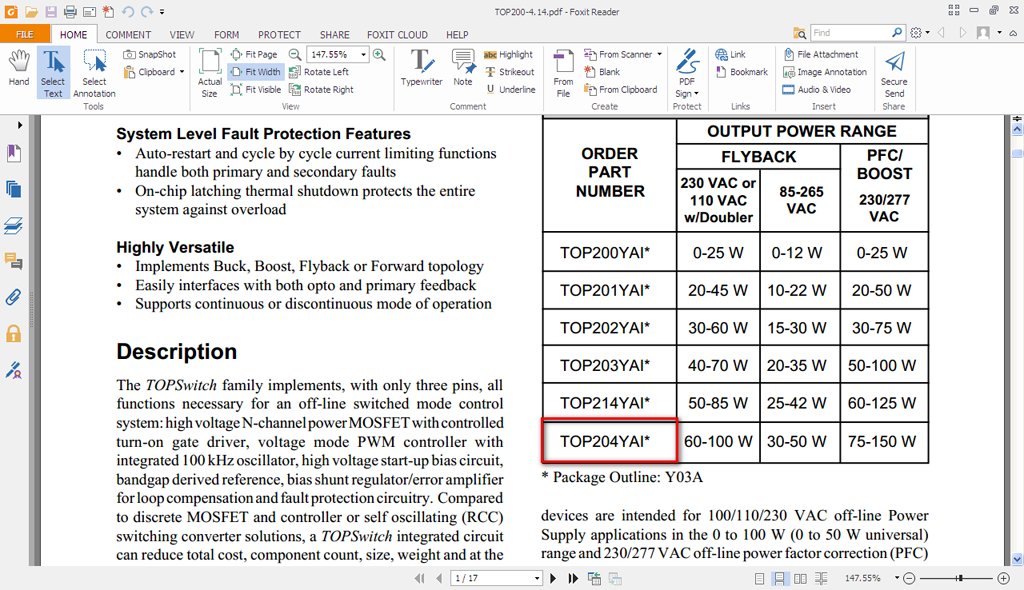This screenshot has height=590, width=1024.
Task: Insert Audio & Video
Action: pos(817,90)
